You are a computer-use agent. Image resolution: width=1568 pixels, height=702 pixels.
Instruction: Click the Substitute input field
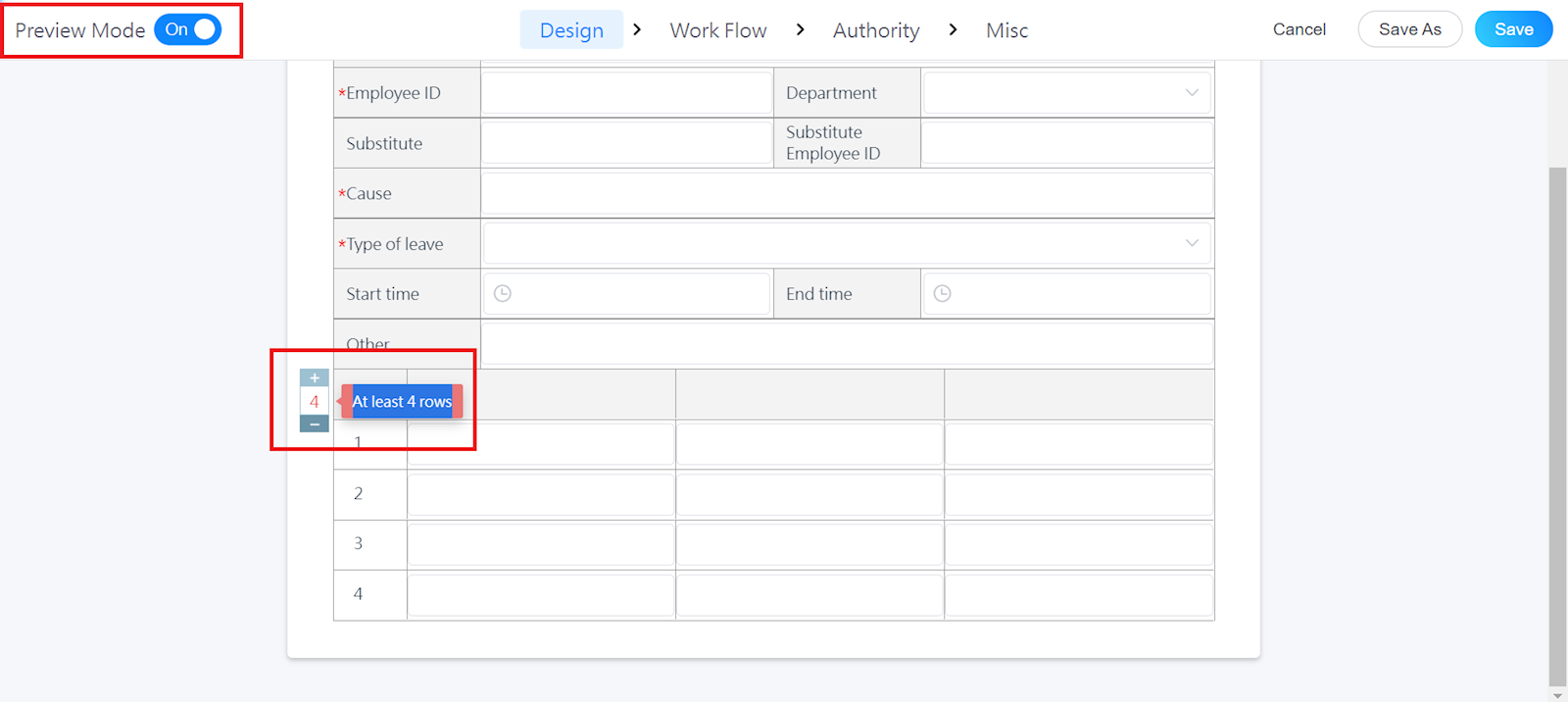pyautogui.click(x=626, y=143)
